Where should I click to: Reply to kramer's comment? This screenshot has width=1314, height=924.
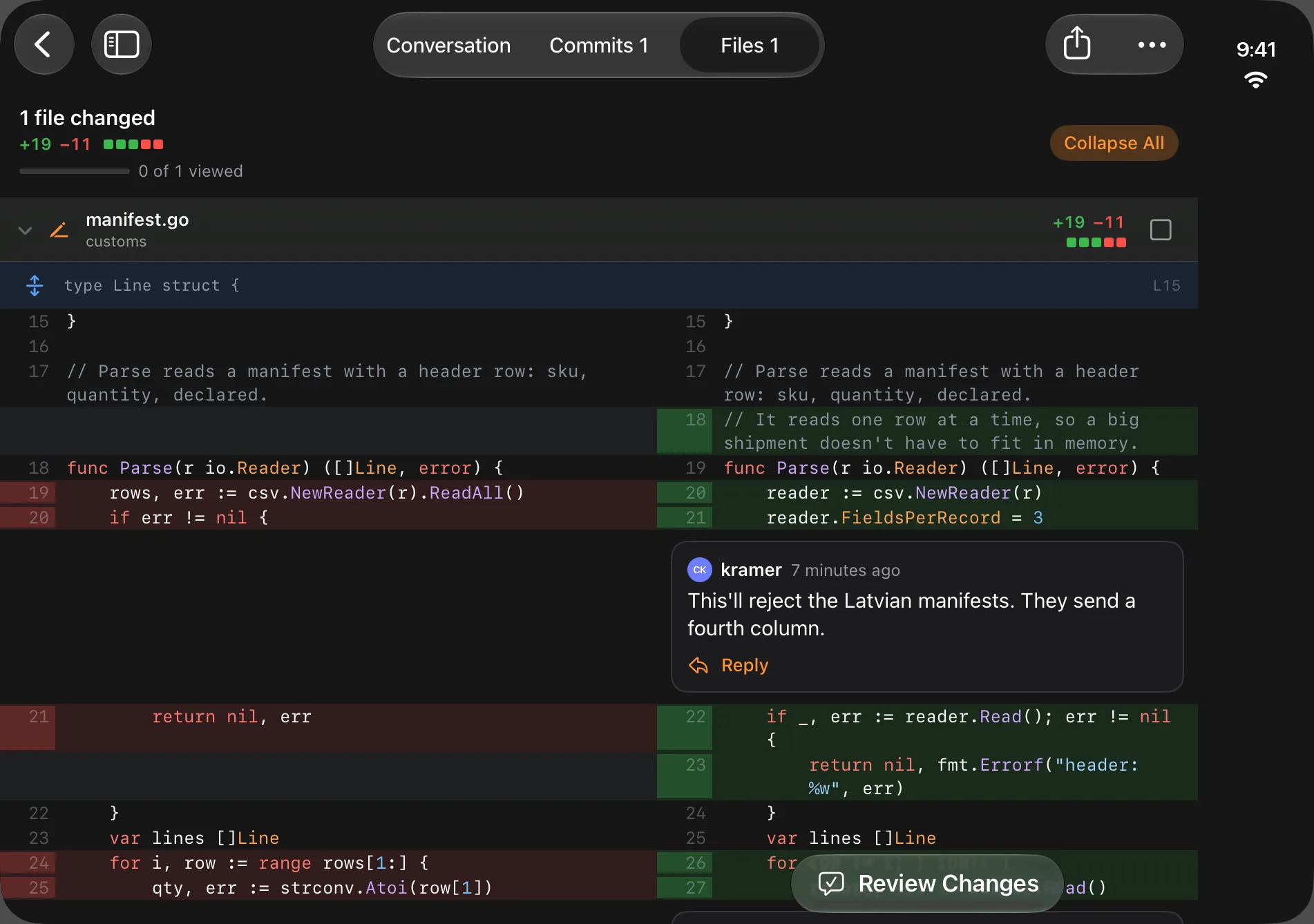[744, 665]
